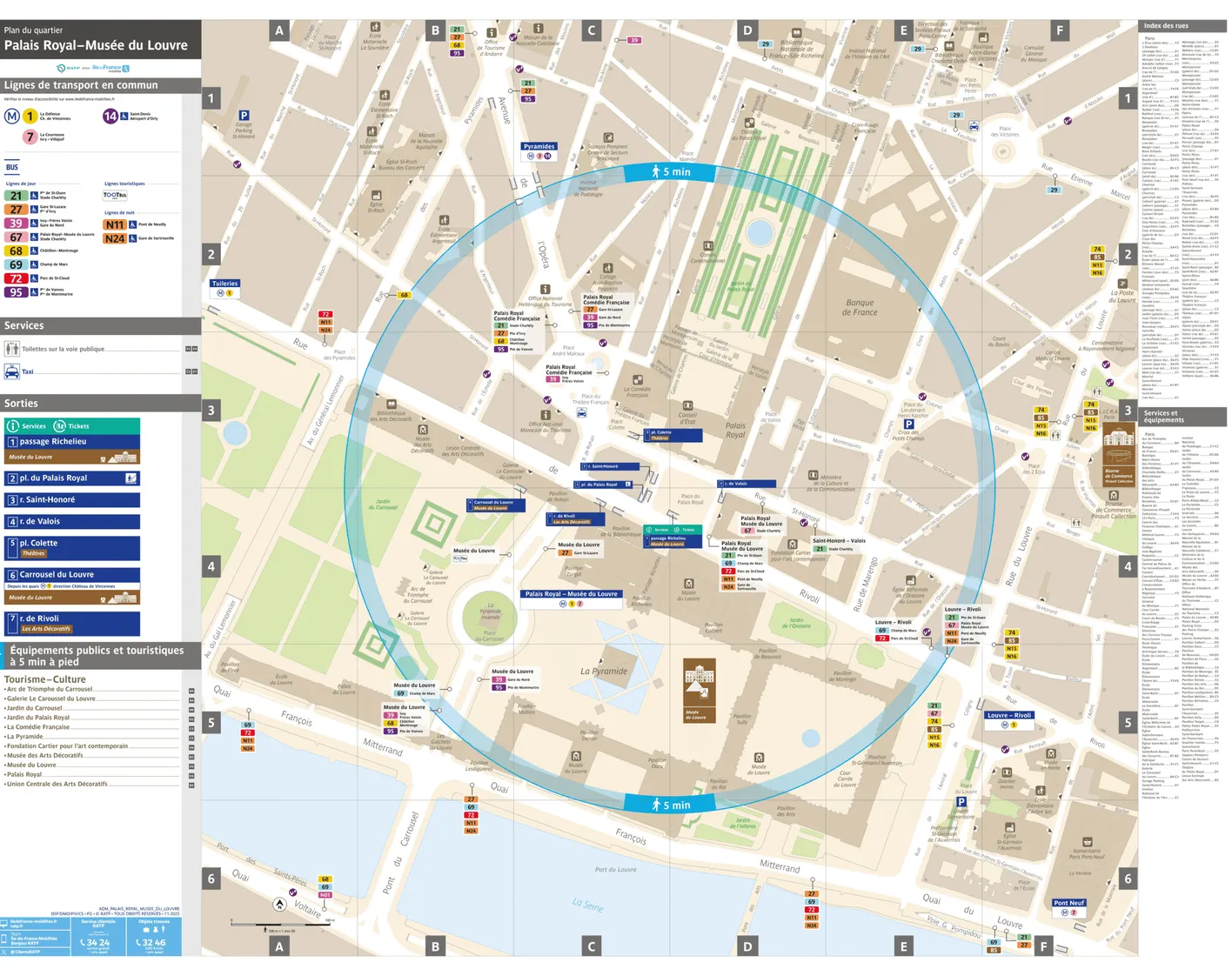Click the green bus 21 badge in legend

click(16, 196)
